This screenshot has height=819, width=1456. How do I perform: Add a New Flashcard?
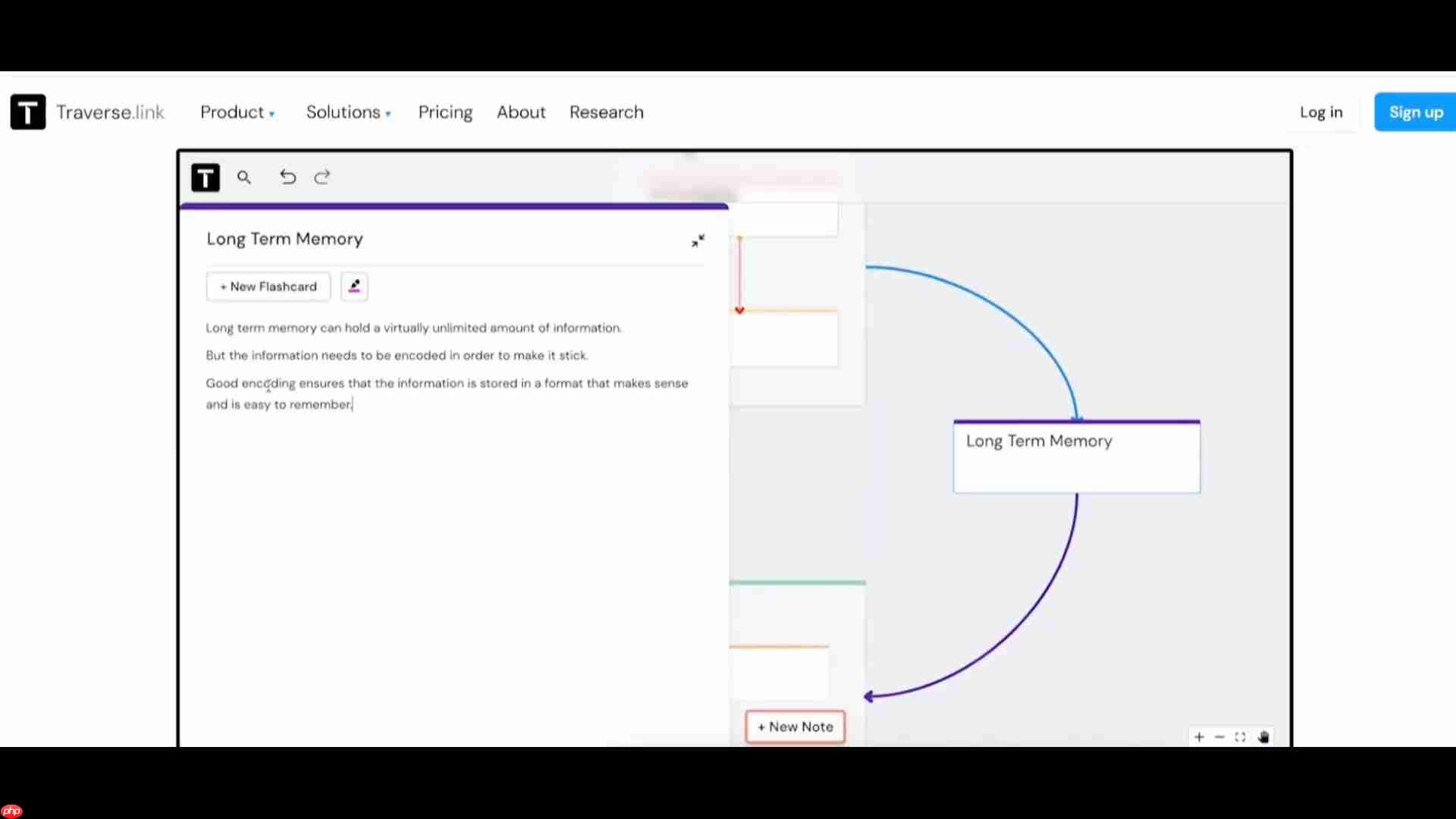point(268,287)
